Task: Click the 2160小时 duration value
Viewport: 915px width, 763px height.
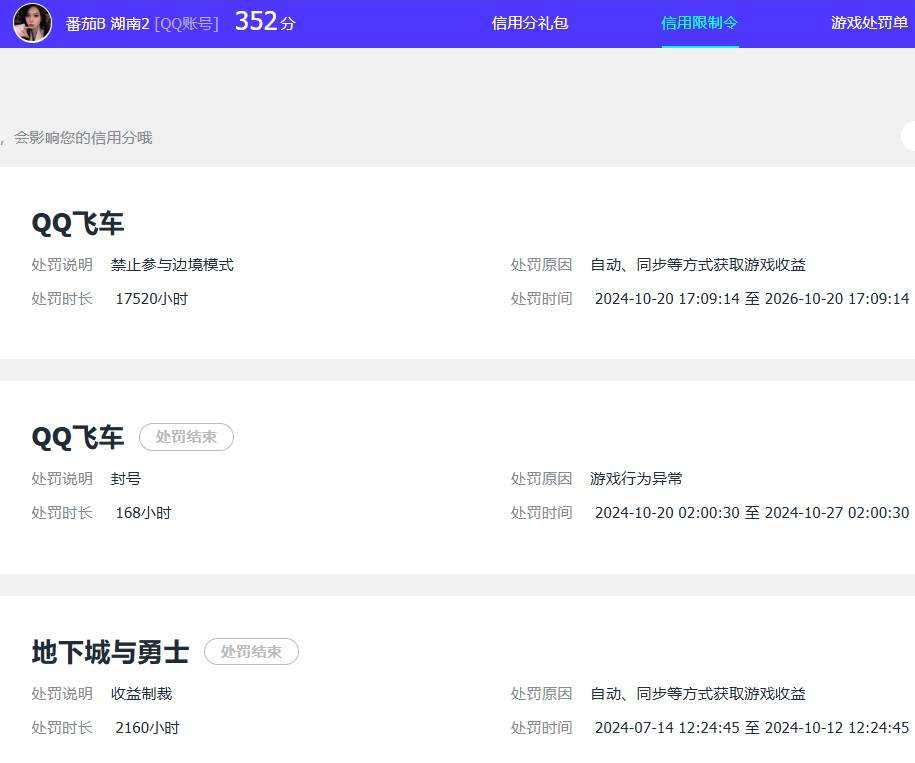Action: point(148,728)
